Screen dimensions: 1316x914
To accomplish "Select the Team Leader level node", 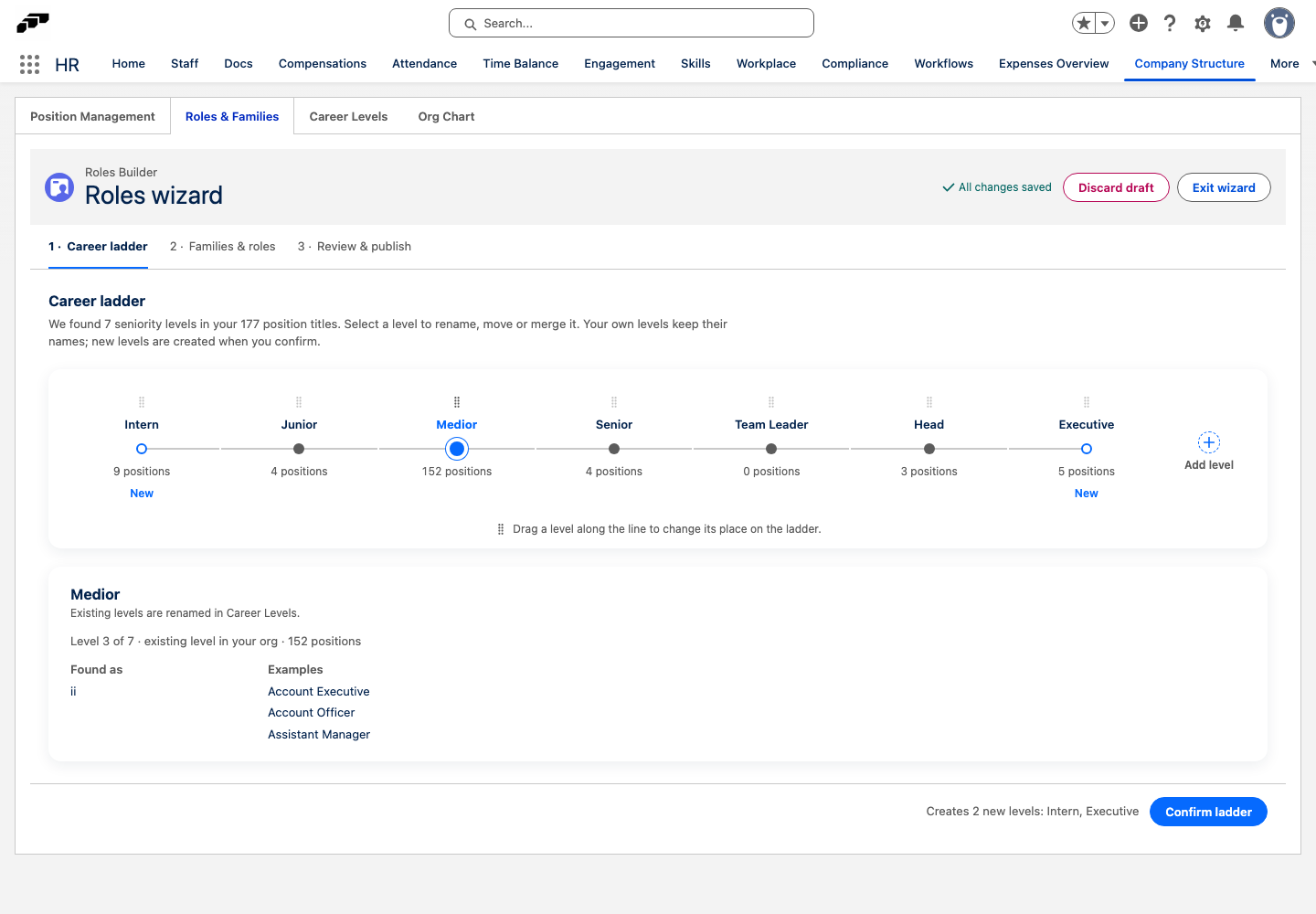I will [x=771, y=449].
